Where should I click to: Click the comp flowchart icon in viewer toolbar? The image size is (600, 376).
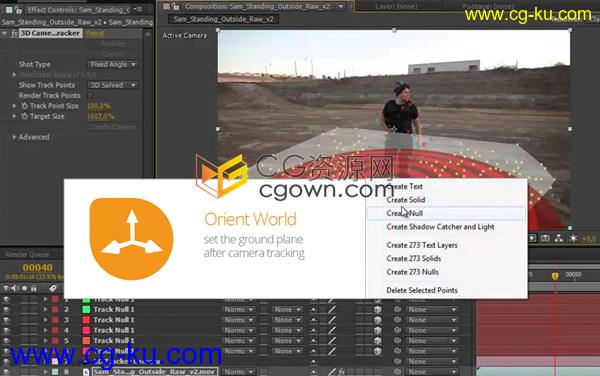tap(559, 238)
